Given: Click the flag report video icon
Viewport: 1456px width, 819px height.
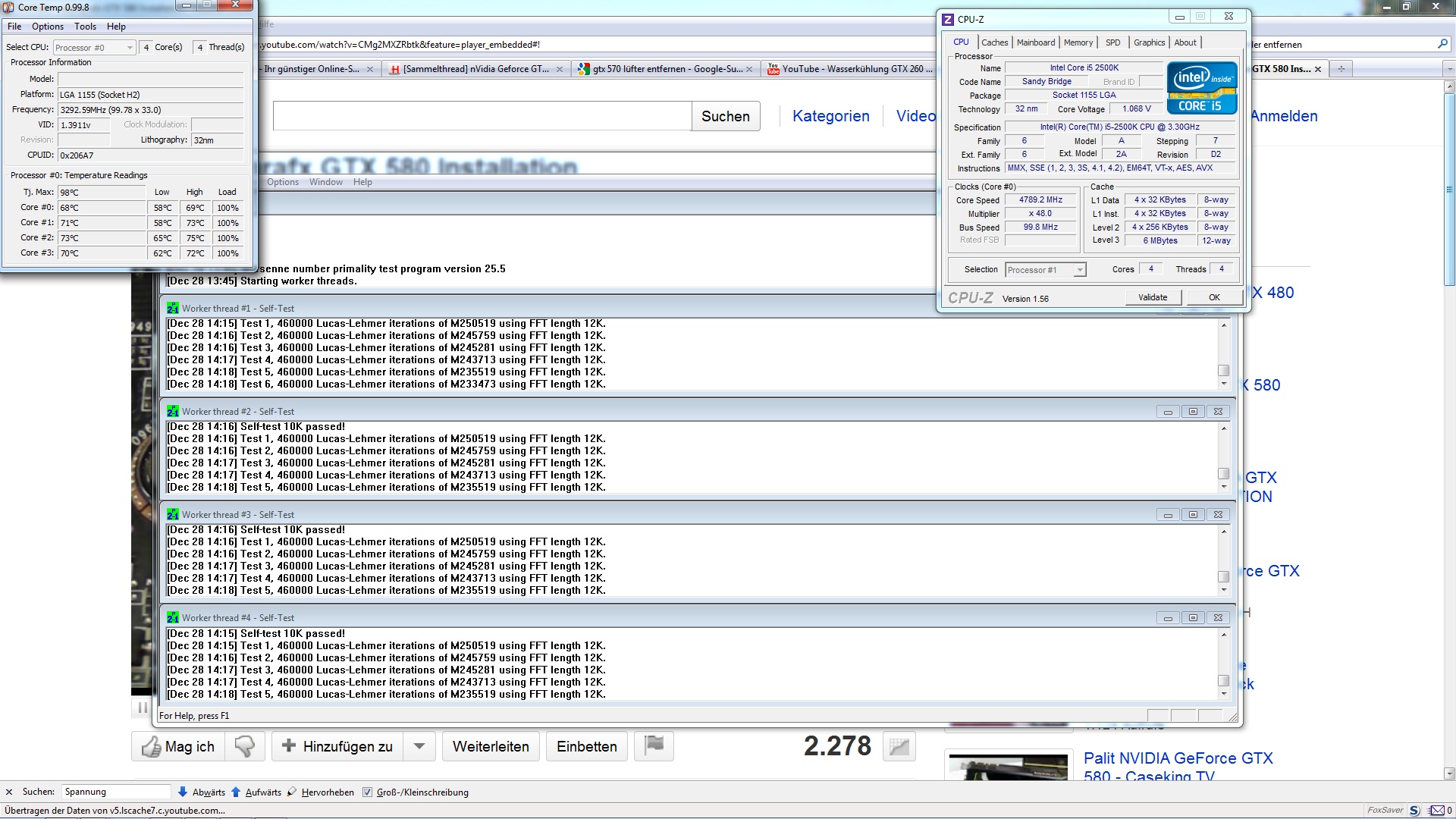Looking at the screenshot, I should pos(654,745).
